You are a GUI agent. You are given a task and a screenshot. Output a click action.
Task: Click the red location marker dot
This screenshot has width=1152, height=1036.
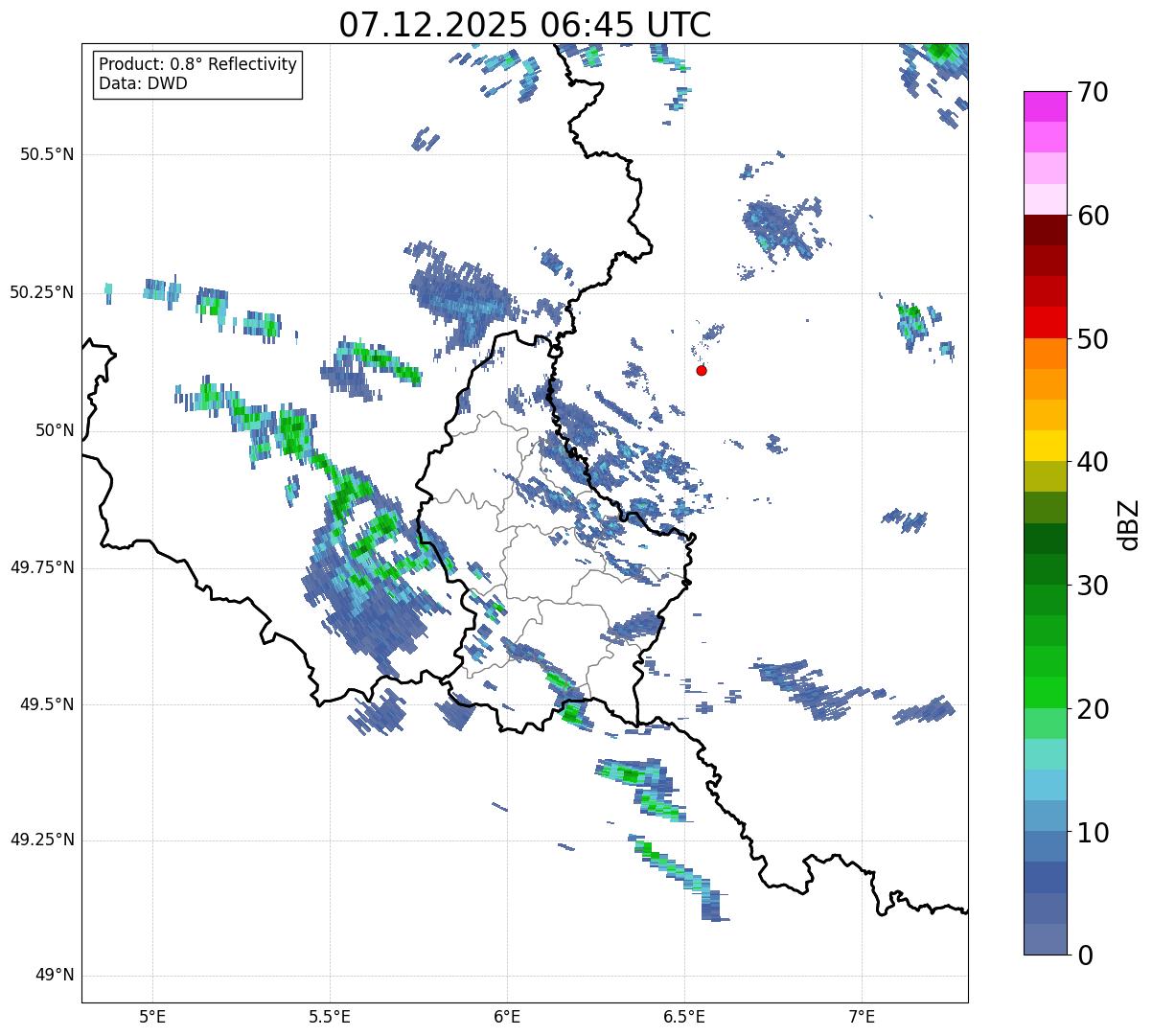point(702,370)
